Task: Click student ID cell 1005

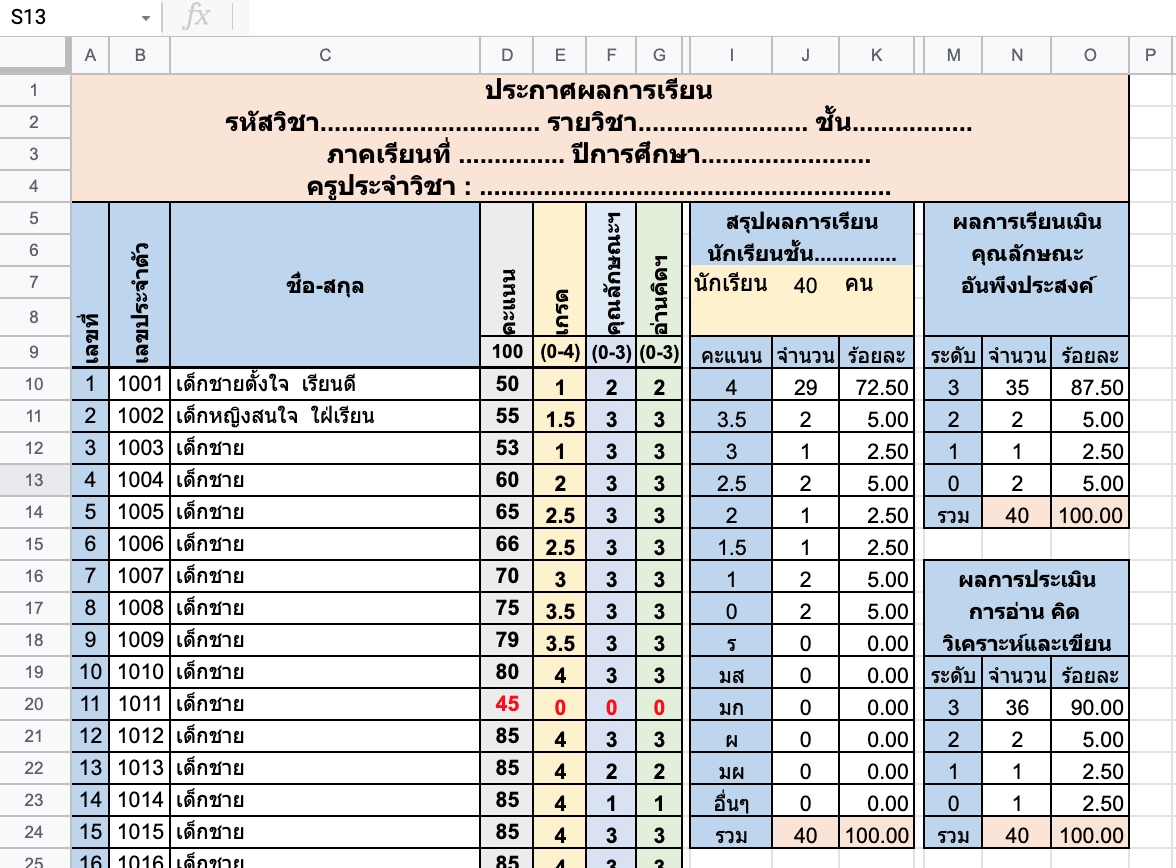Action: [x=140, y=512]
